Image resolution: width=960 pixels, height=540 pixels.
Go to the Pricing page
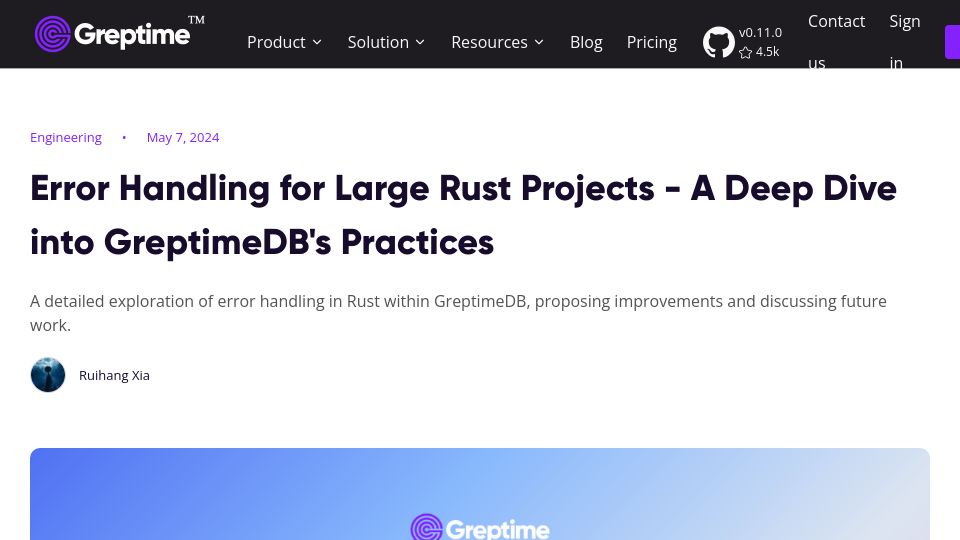(651, 42)
